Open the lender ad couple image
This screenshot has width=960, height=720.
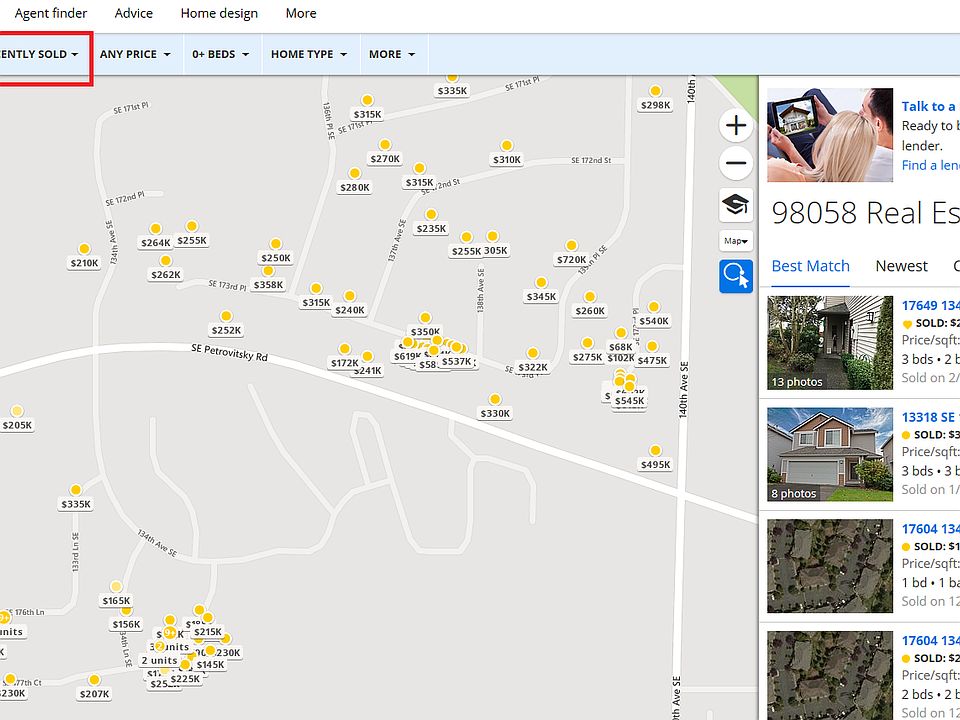[830, 135]
